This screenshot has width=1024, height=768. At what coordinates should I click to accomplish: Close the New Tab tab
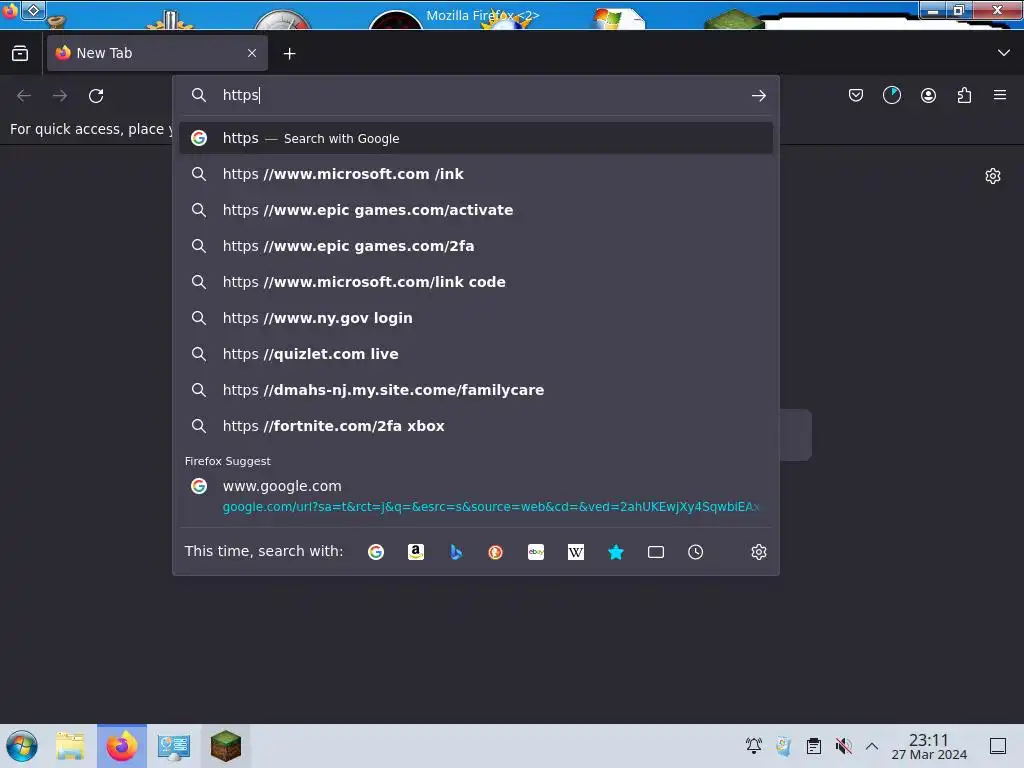pyautogui.click(x=252, y=53)
